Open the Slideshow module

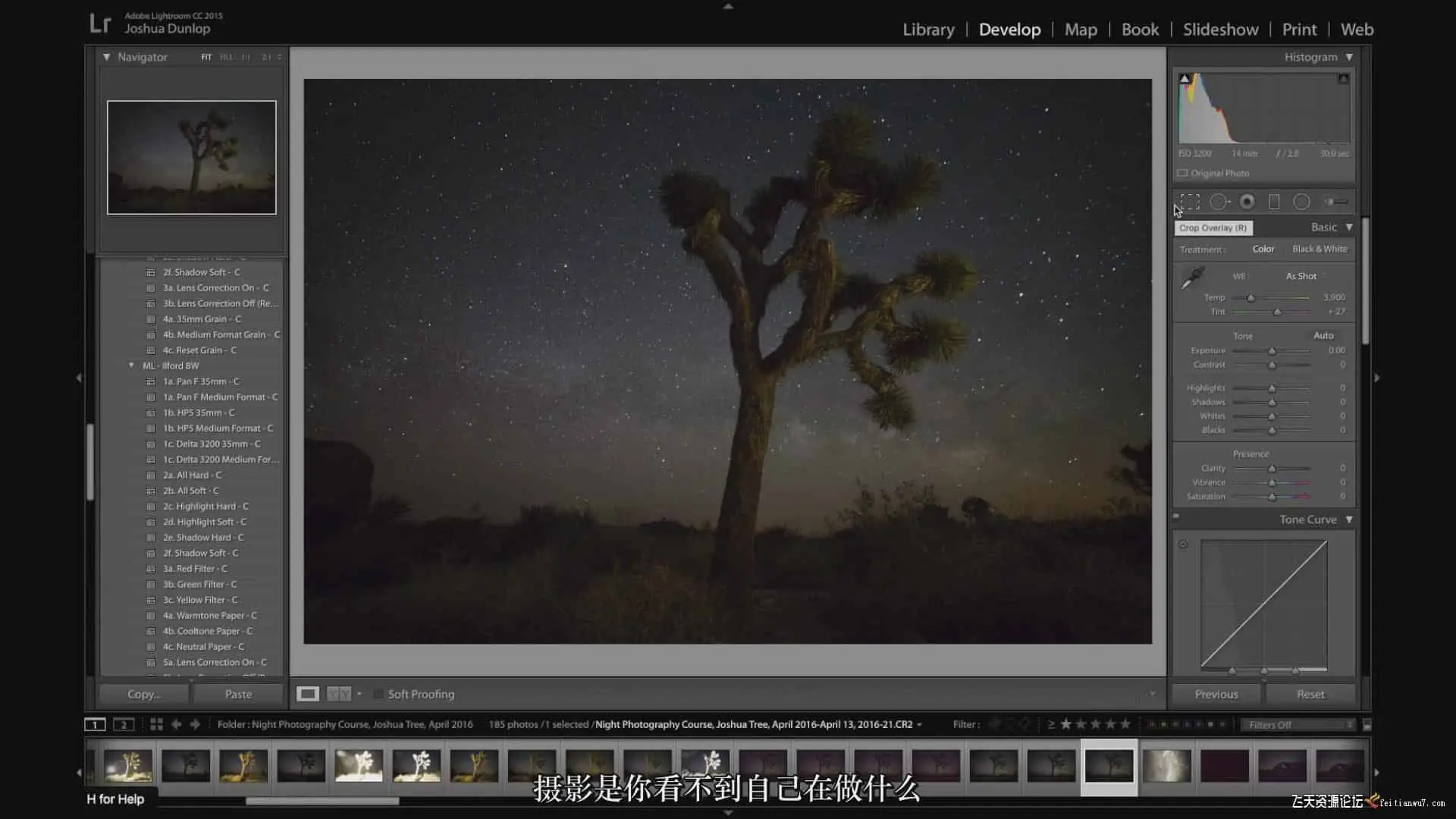pos(1220,30)
